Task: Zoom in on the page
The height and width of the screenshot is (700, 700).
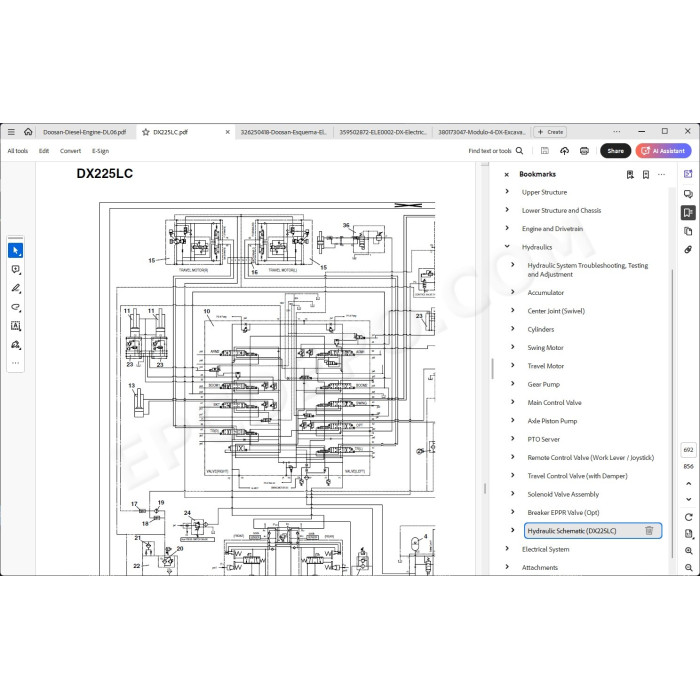Action: 688,551
